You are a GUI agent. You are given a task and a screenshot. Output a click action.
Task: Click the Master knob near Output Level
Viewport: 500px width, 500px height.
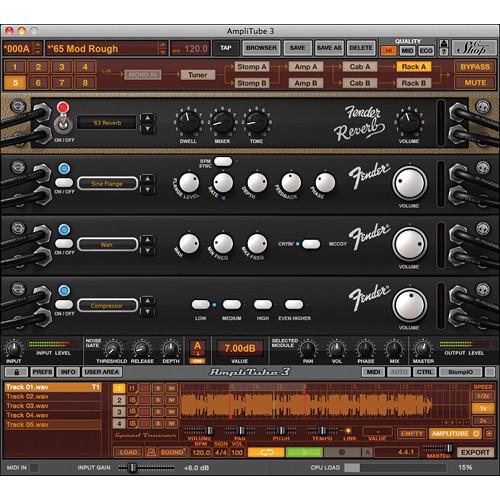423,349
